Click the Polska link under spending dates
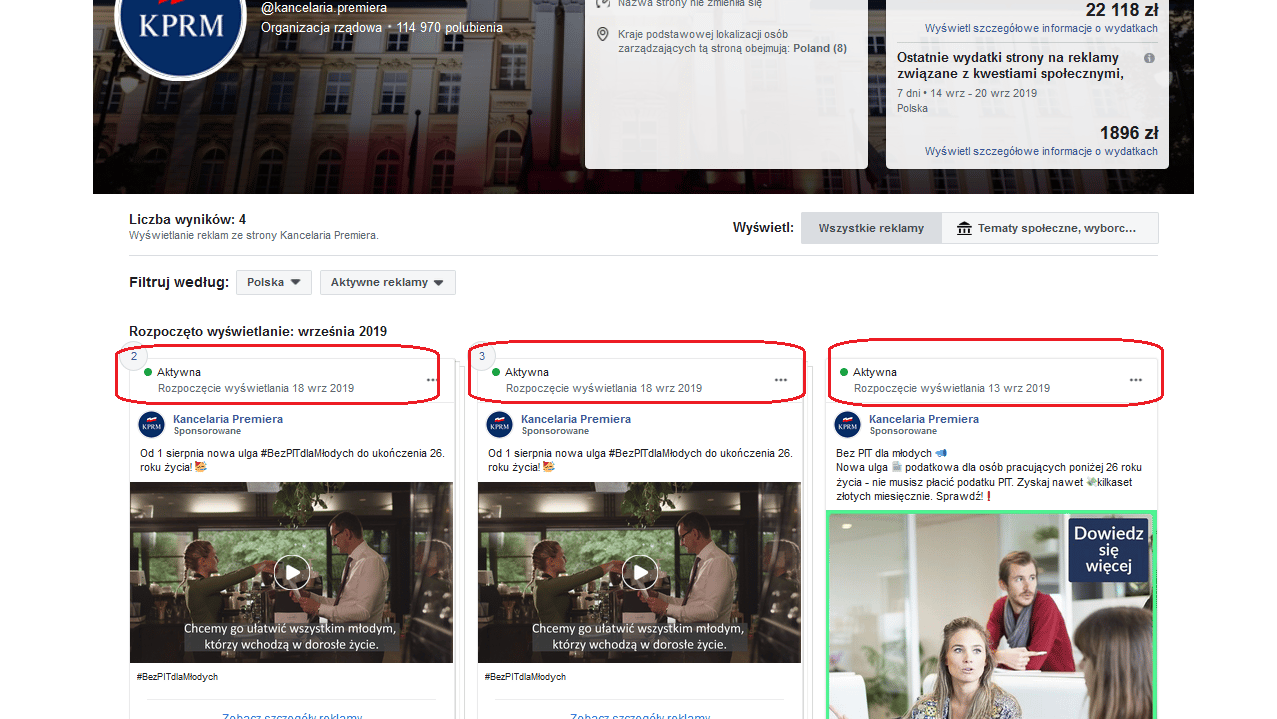The image size is (1277, 719). pos(912,108)
